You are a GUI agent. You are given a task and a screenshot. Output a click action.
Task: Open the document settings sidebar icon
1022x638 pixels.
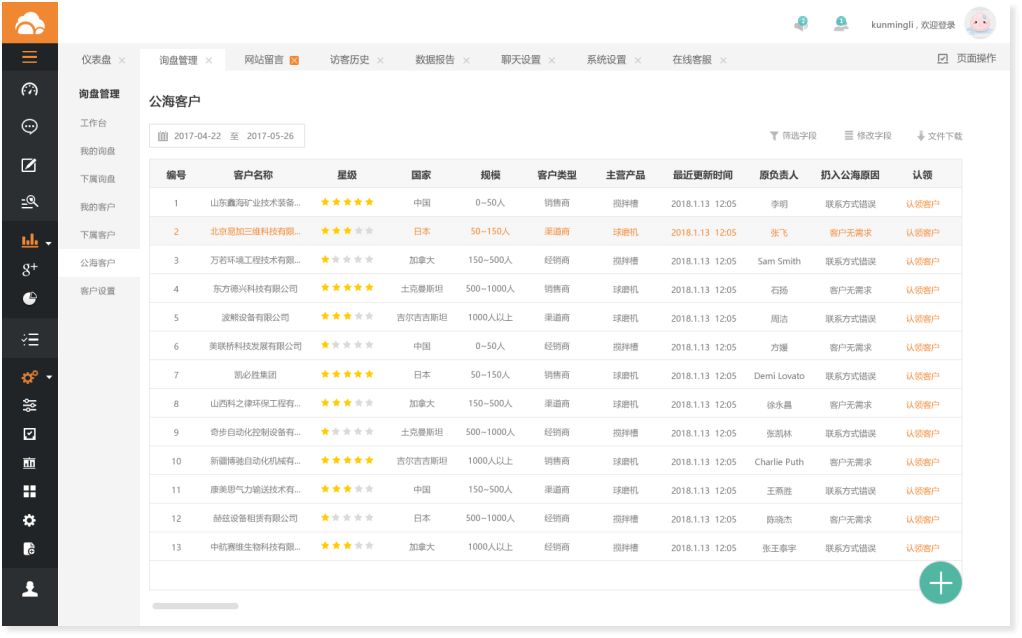[29, 549]
